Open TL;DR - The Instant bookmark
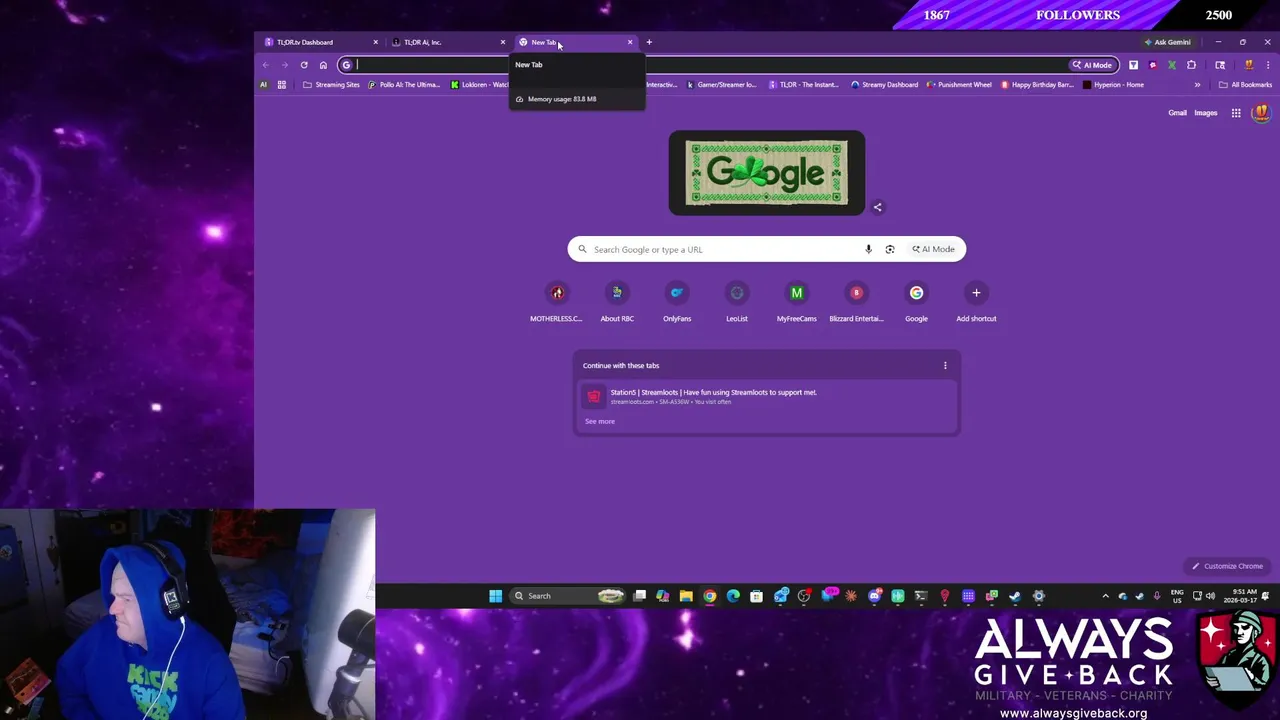Screen dimensions: 1280x720 (x=804, y=85)
